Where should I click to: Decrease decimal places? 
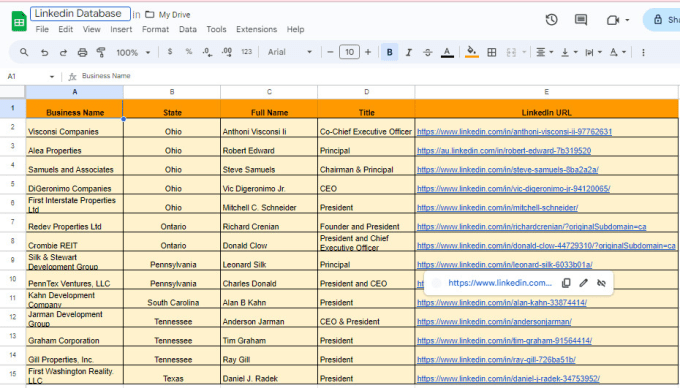coord(207,52)
